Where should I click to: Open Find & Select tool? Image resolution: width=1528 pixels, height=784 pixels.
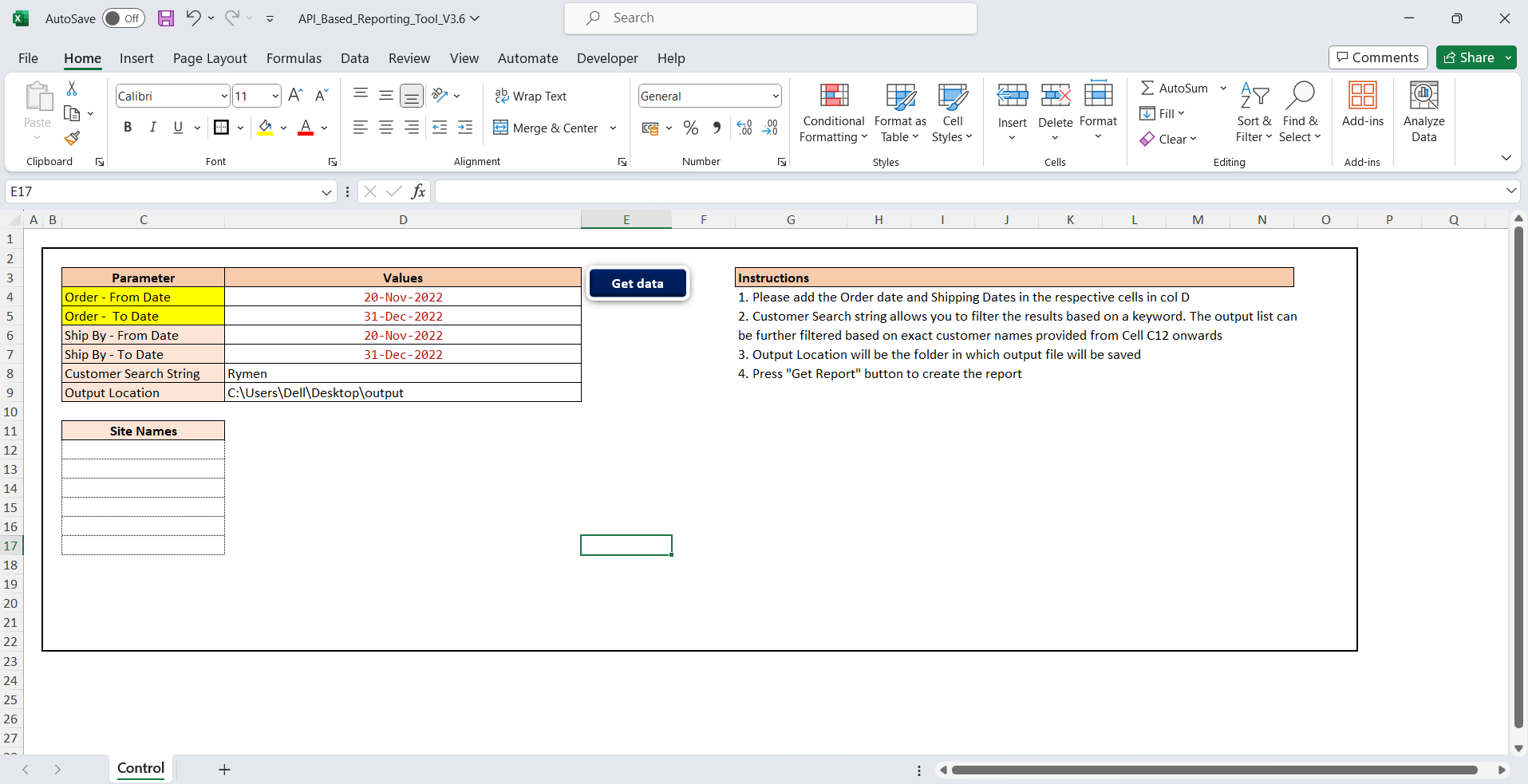[1300, 113]
